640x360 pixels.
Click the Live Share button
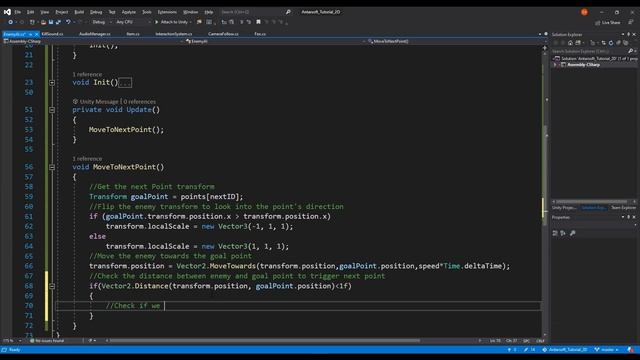tap(608, 22)
